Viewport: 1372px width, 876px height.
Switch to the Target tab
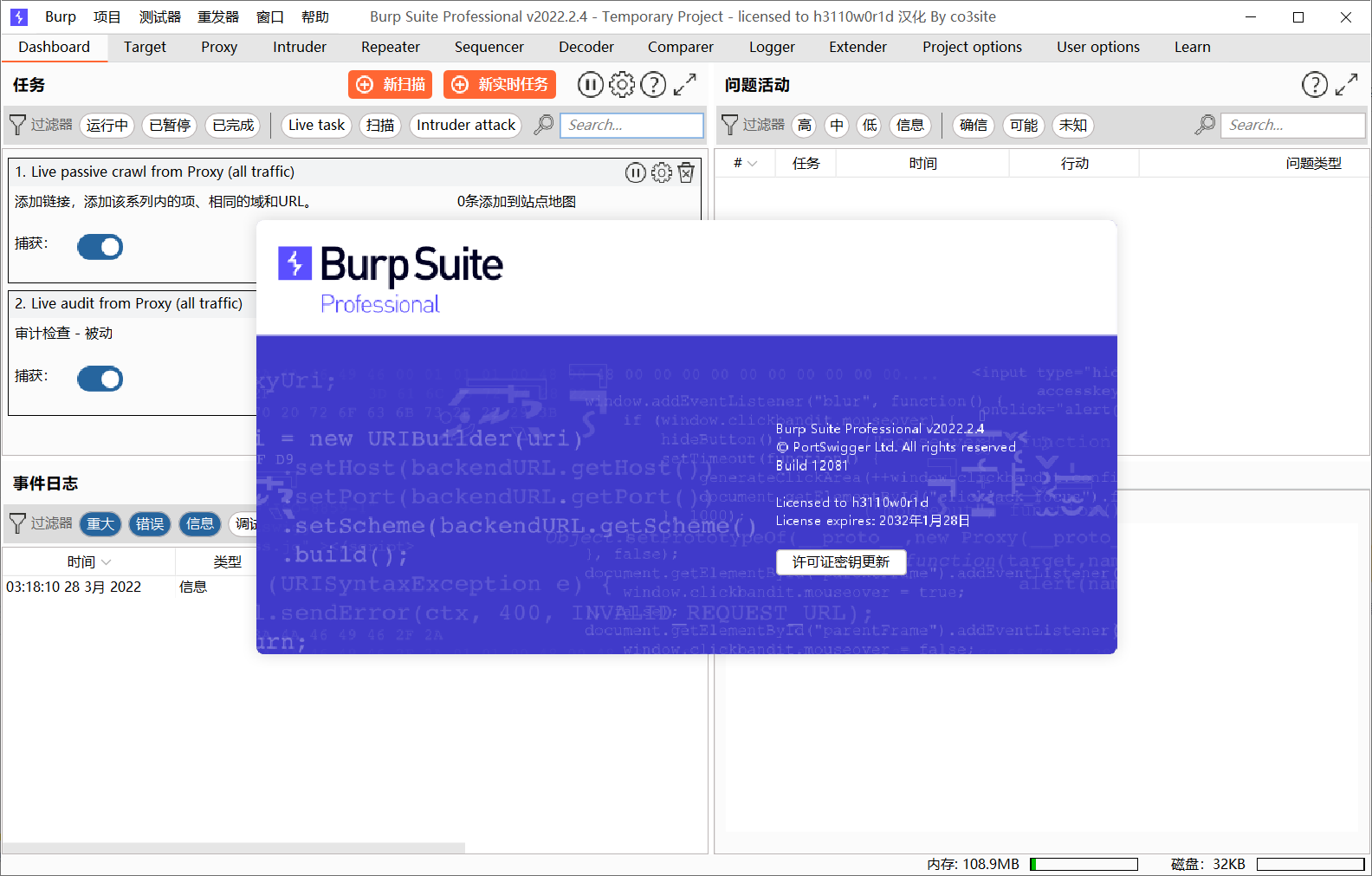point(145,47)
